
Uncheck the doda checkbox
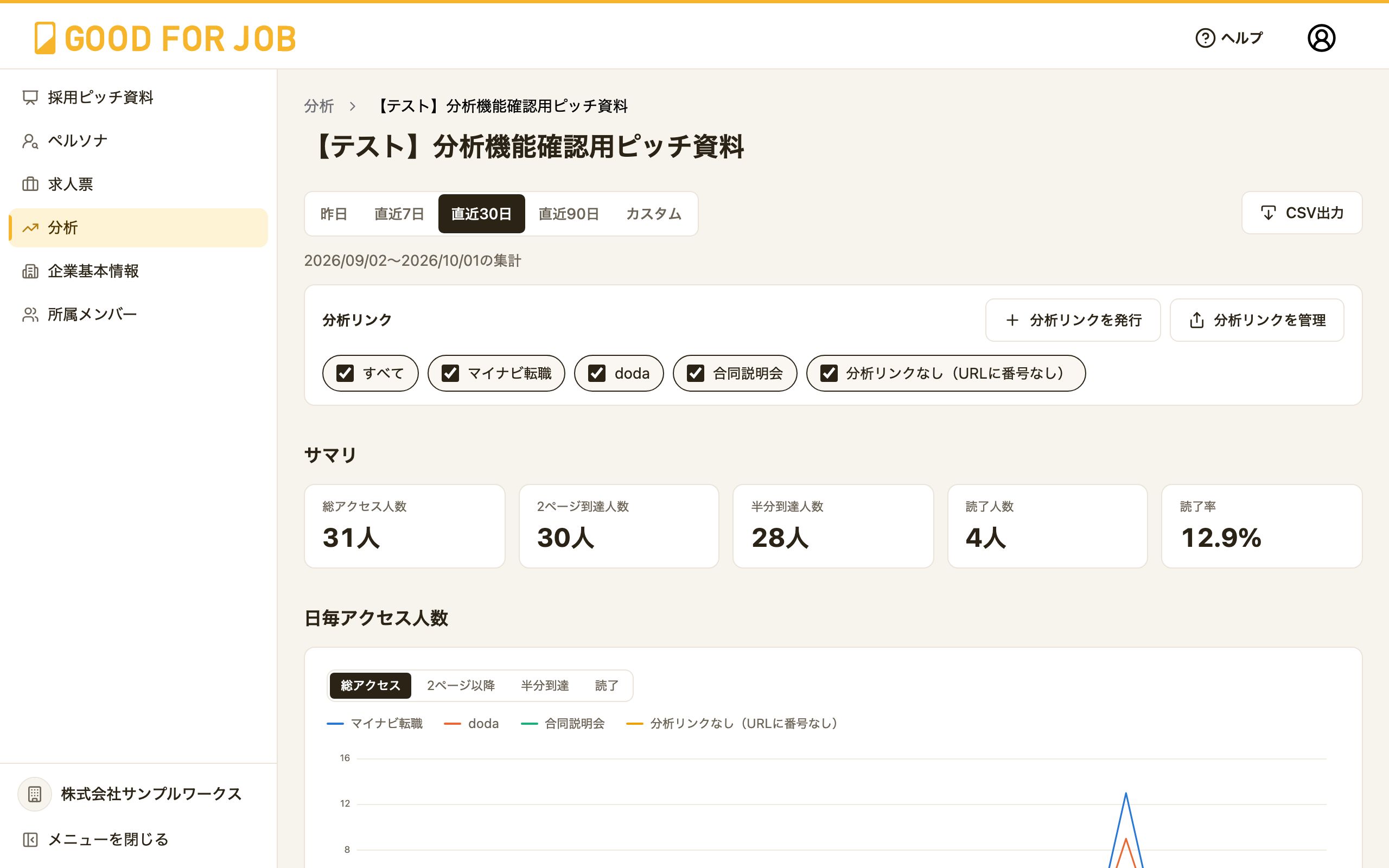(x=597, y=373)
